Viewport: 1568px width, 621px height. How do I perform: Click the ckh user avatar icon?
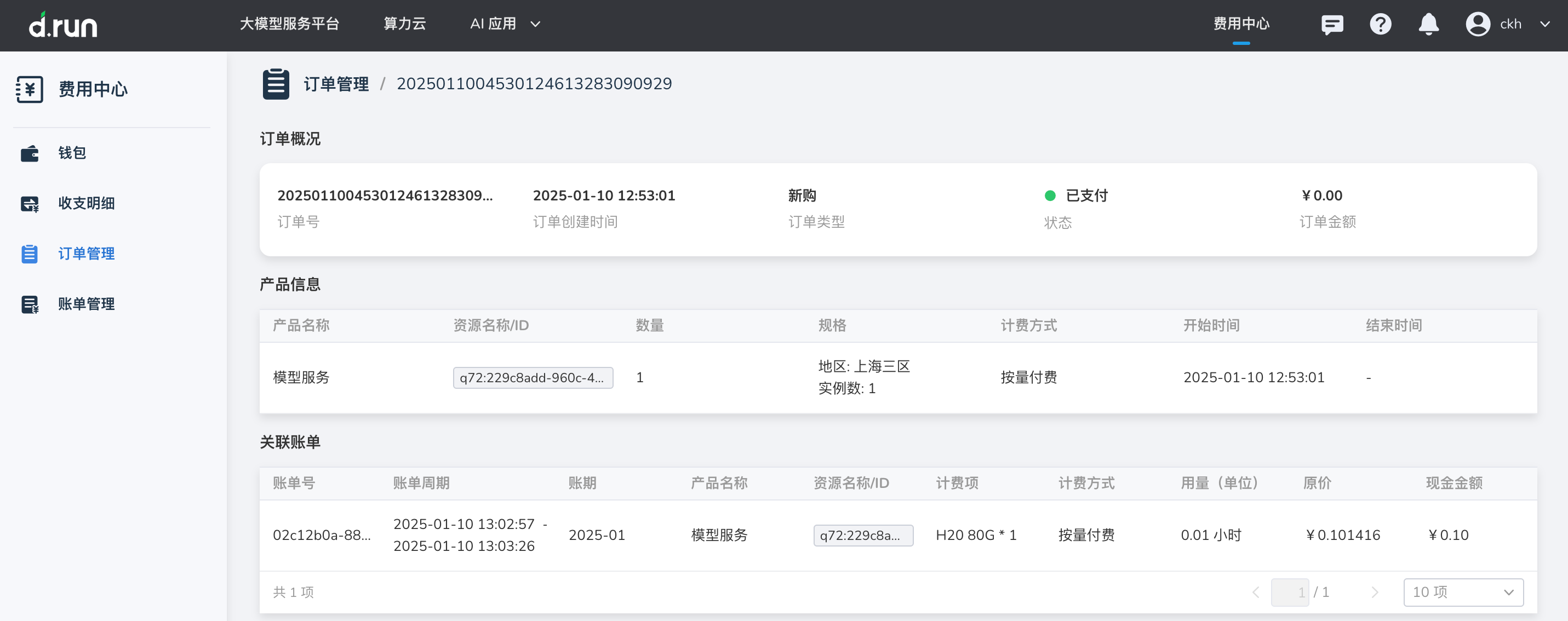pyautogui.click(x=1477, y=24)
